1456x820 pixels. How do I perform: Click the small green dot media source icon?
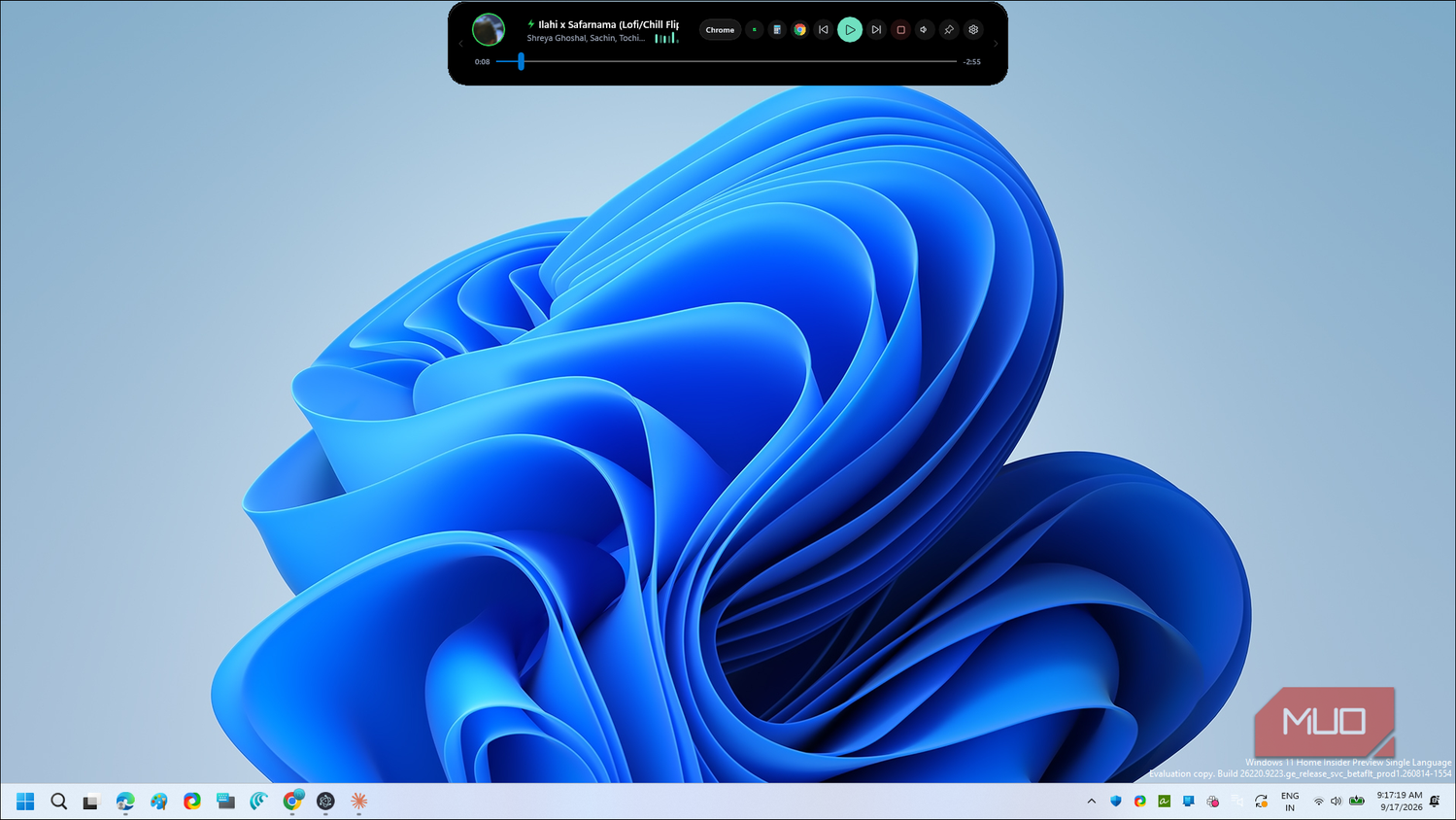(754, 30)
